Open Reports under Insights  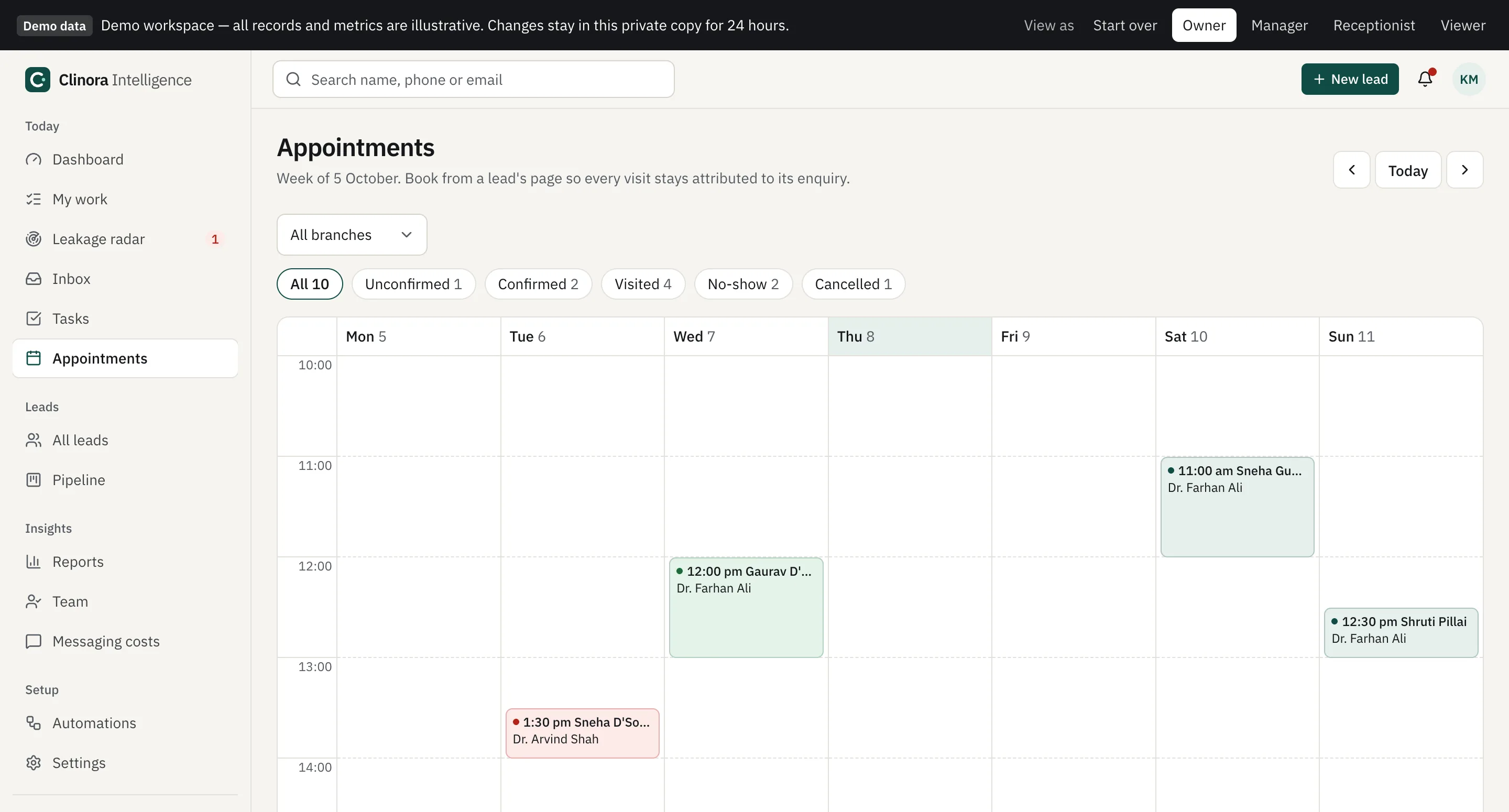pyautogui.click(x=125, y=562)
